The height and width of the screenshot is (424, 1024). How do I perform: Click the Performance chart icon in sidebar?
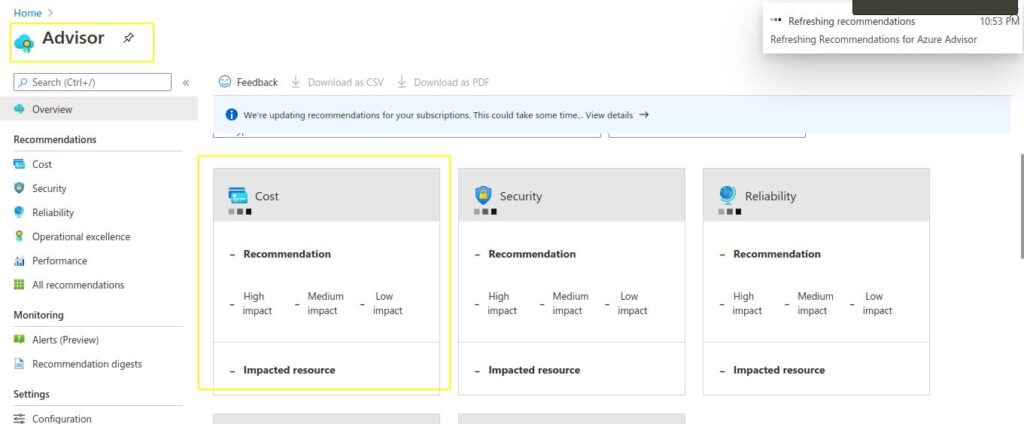(19, 261)
